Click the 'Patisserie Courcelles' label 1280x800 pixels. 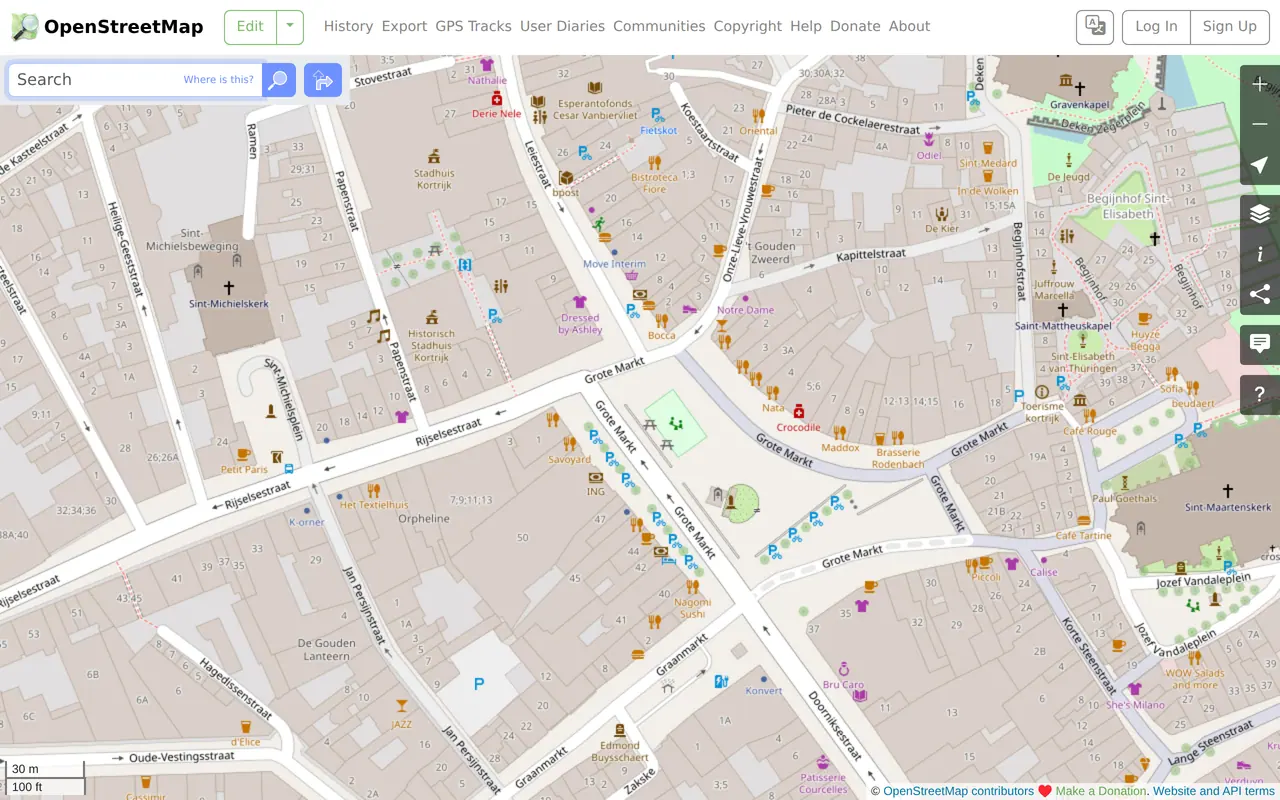click(823, 783)
